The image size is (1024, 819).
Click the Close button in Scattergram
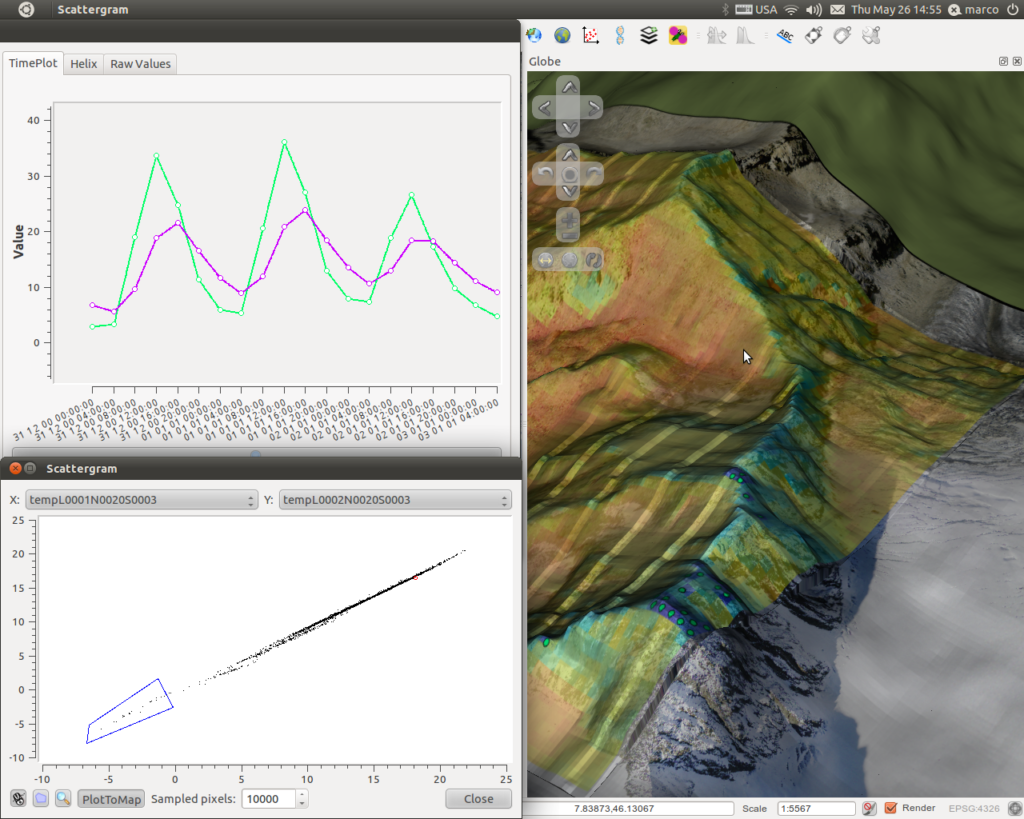click(479, 799)
